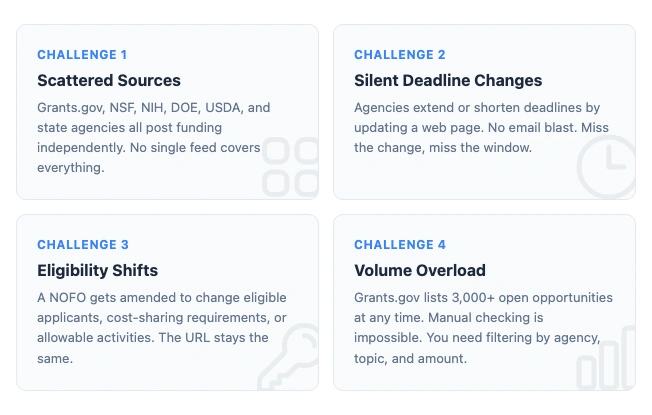Open the "Volume Overload" heading
The width and height of the screenshot is (652, 415).
pos(420,270)
